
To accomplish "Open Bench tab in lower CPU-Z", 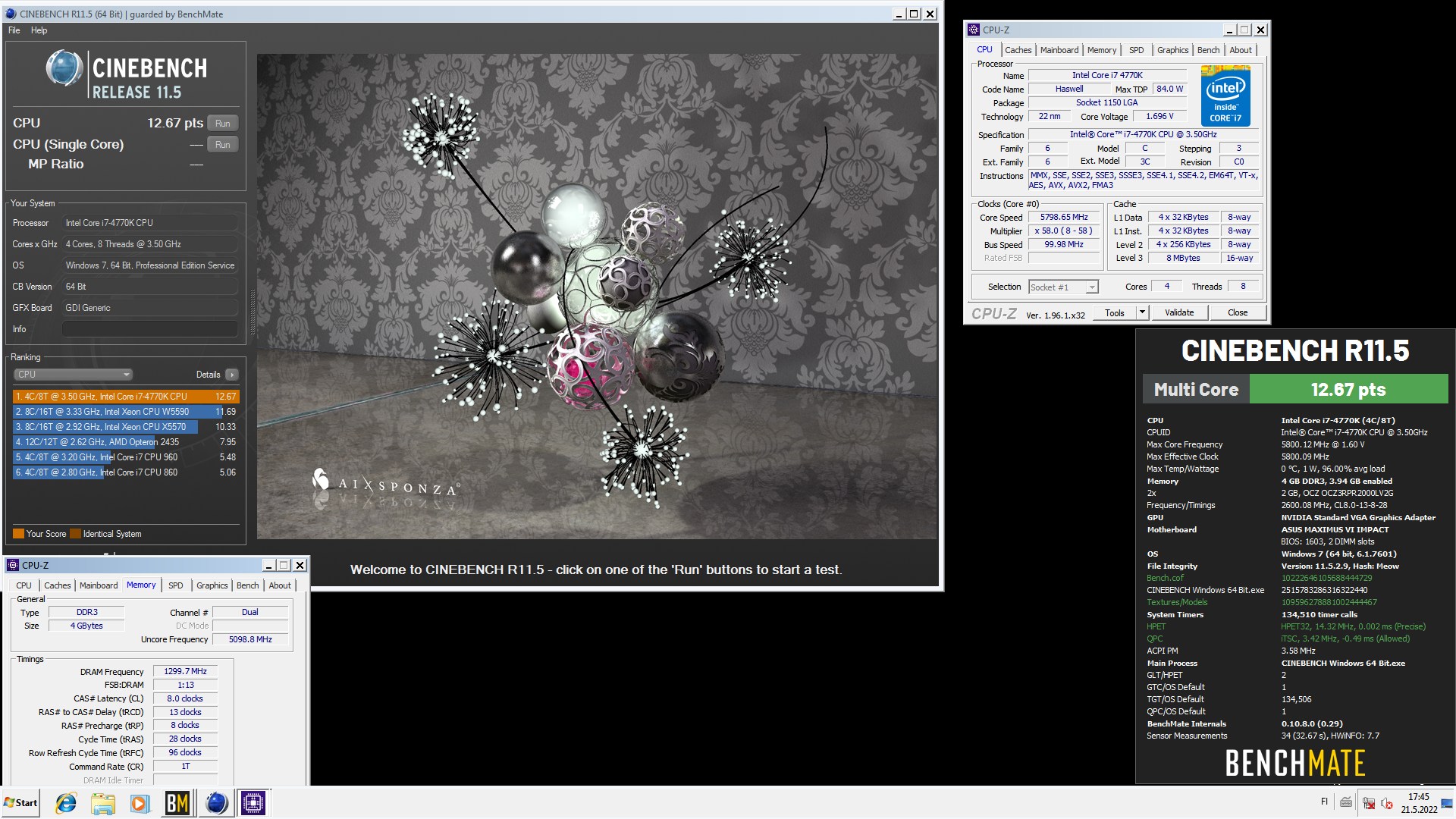I will (x=247, y=585).
